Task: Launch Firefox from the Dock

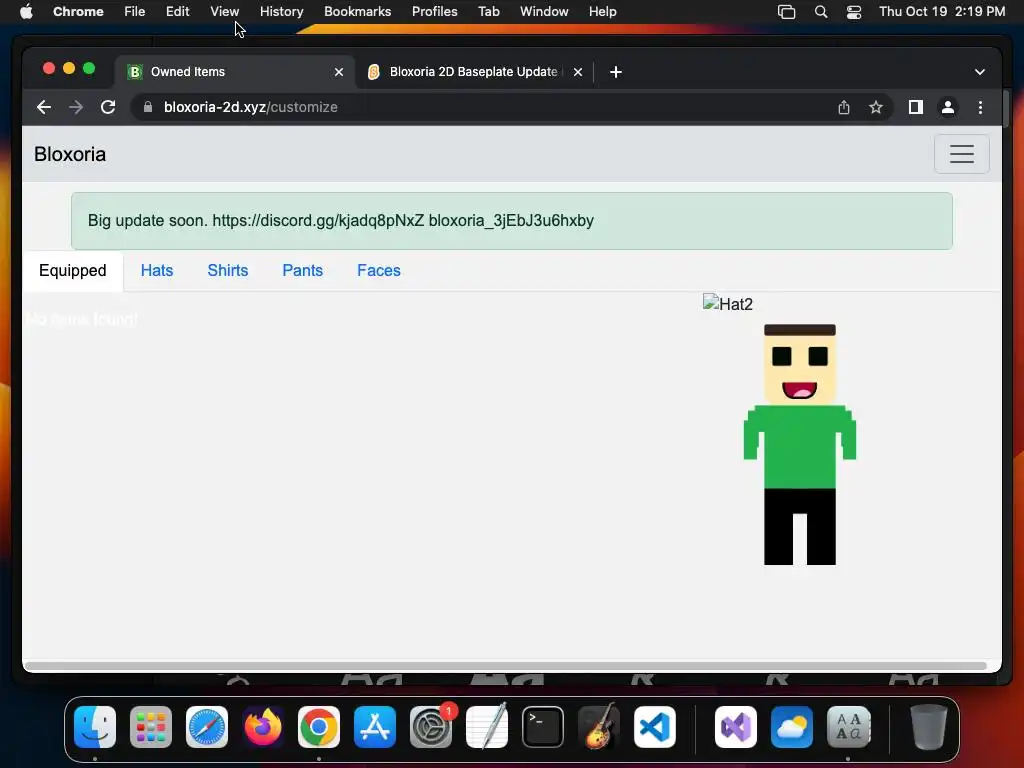Action: coord(263,727)
